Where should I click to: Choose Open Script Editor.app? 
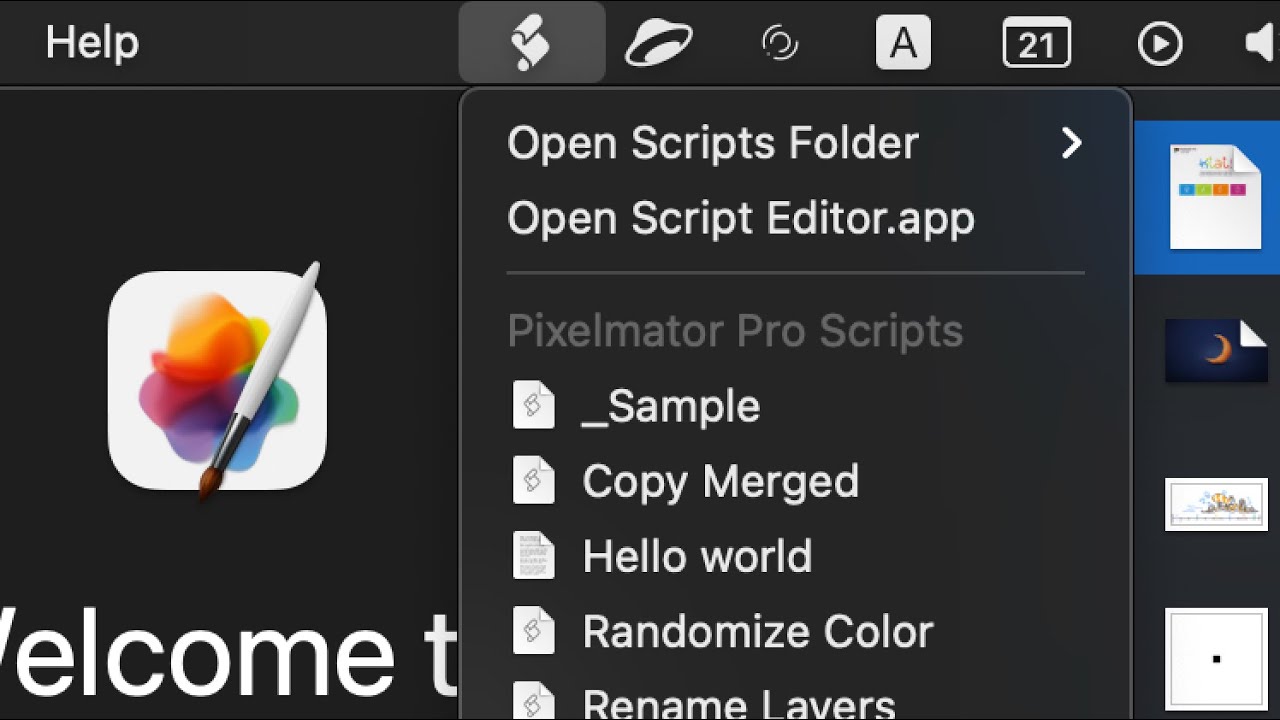click(x=740, y=218)
